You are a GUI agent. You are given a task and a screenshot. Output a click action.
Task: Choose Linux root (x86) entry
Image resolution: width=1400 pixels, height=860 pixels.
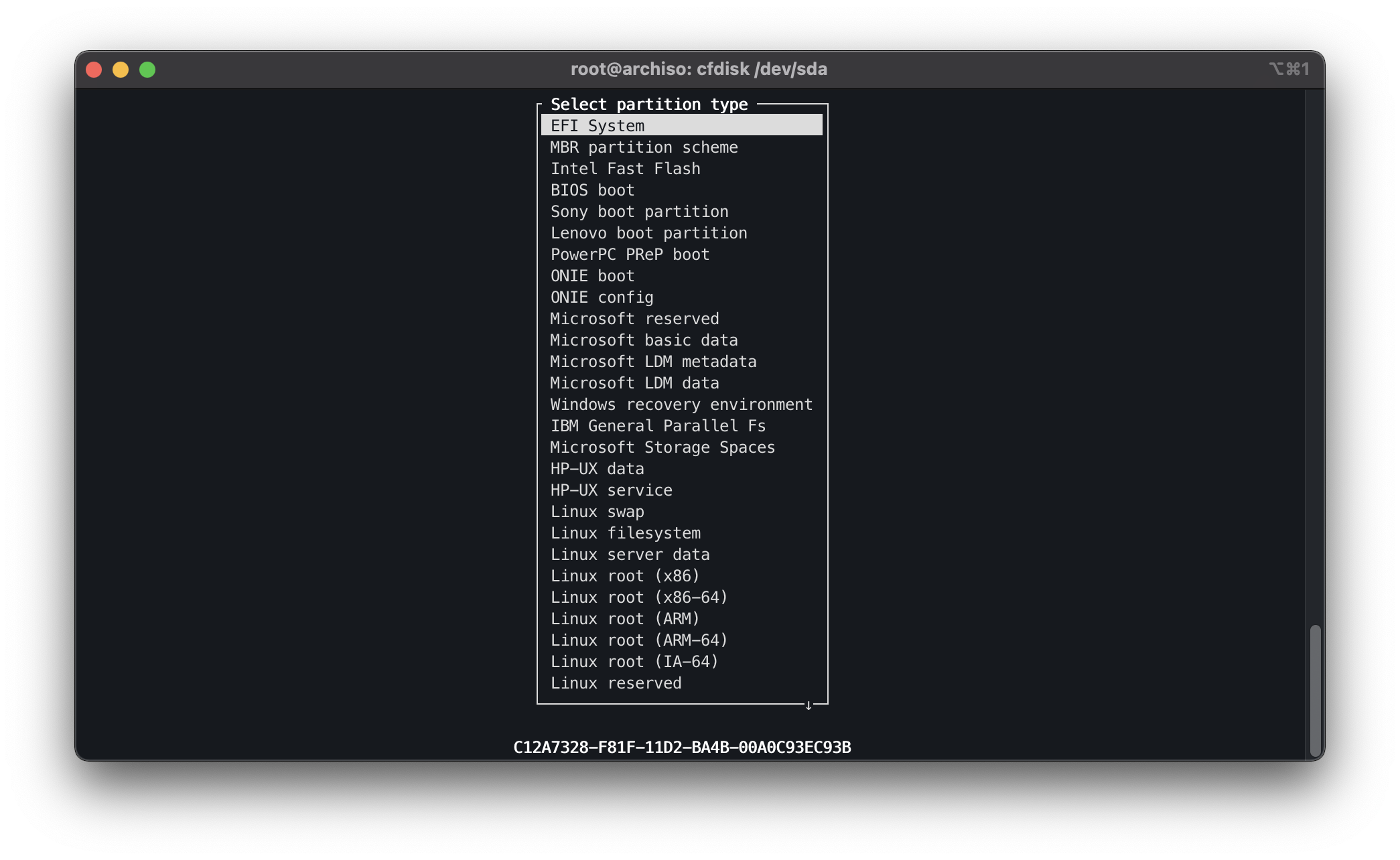[681, 575]
